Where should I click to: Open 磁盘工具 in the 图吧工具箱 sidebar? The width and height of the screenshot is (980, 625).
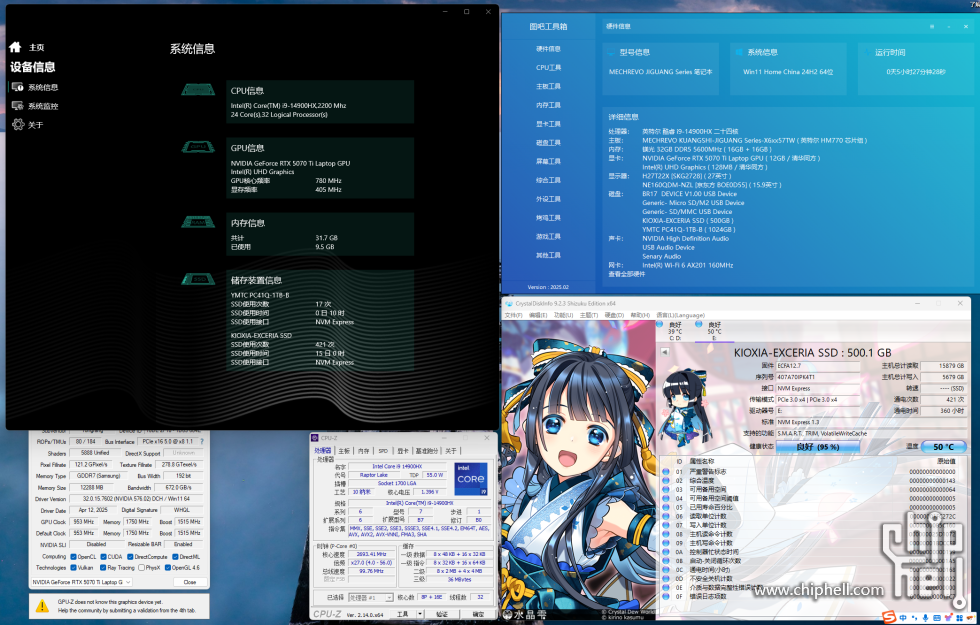[x=548, y=142]
